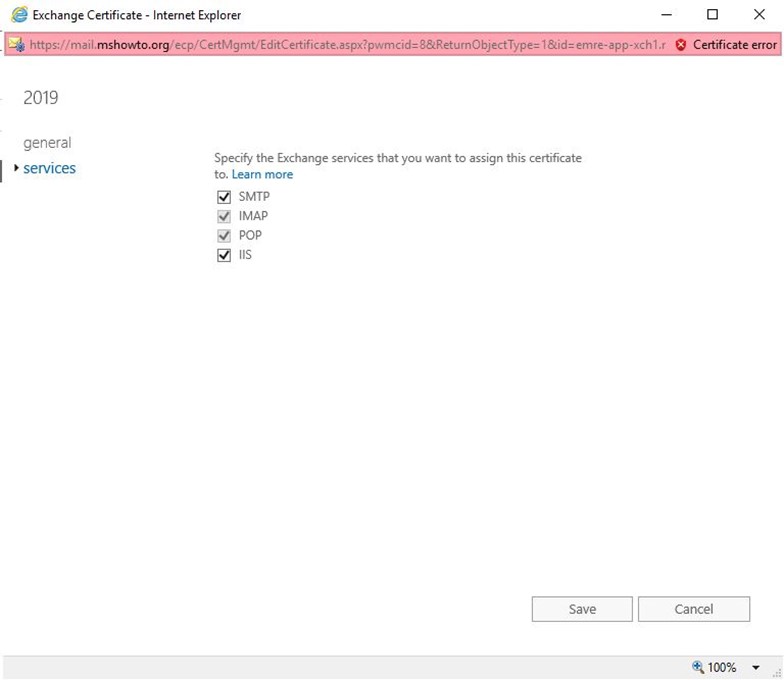Switch to the general tab
The image size is (784, 680).
coord(48,143)
